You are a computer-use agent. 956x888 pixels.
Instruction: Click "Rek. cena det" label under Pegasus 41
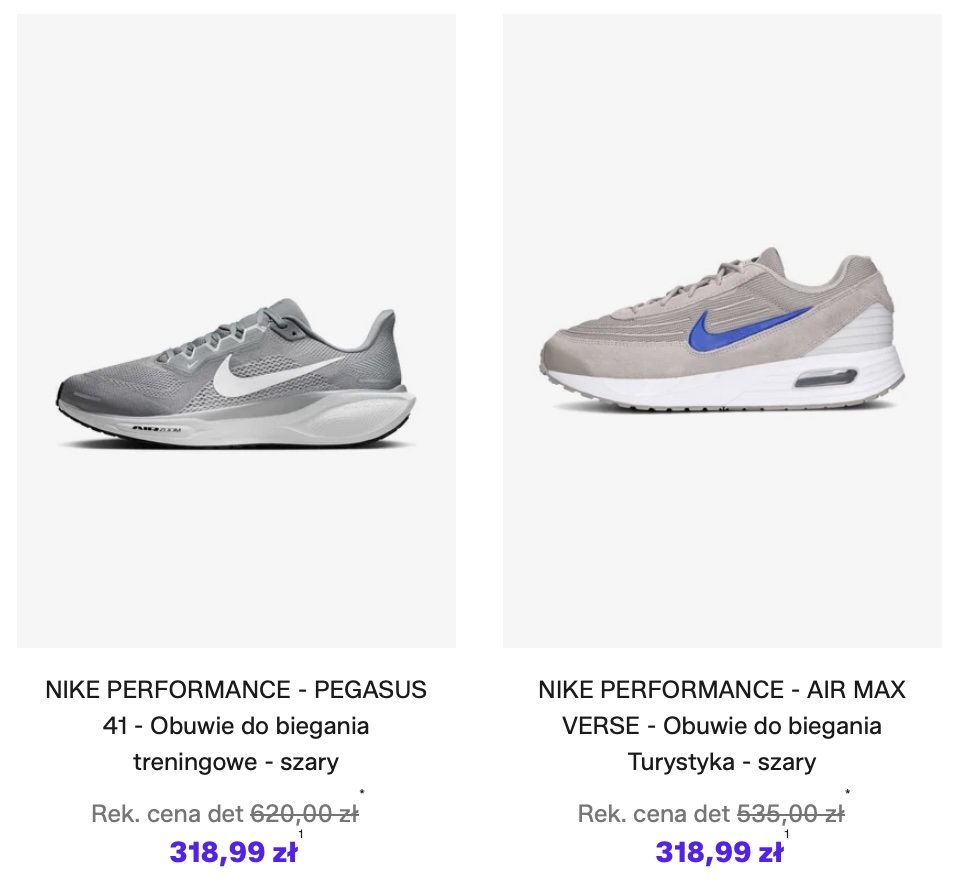point(167,814)
